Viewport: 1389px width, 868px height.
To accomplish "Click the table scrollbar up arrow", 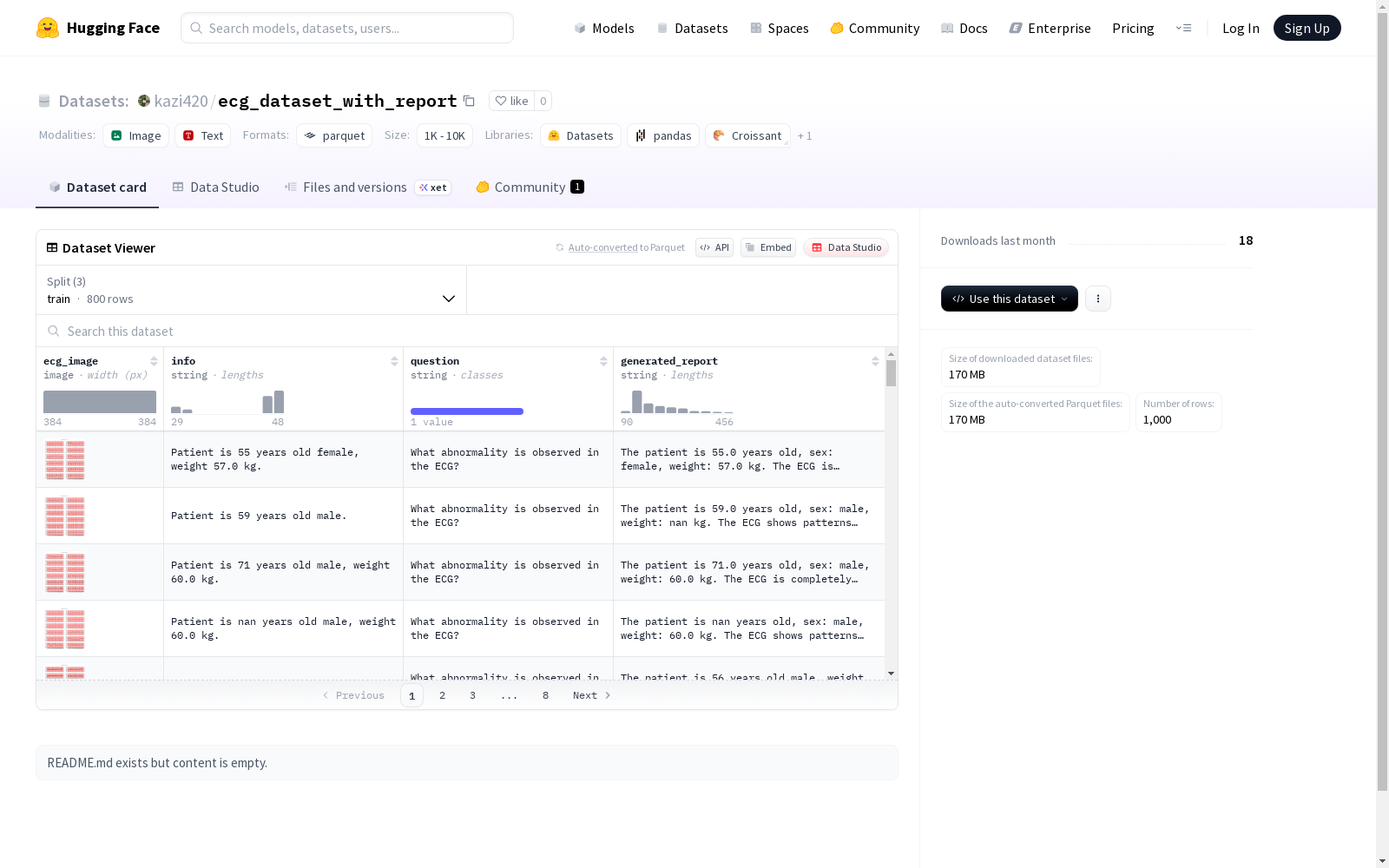I will coord(891,354).
